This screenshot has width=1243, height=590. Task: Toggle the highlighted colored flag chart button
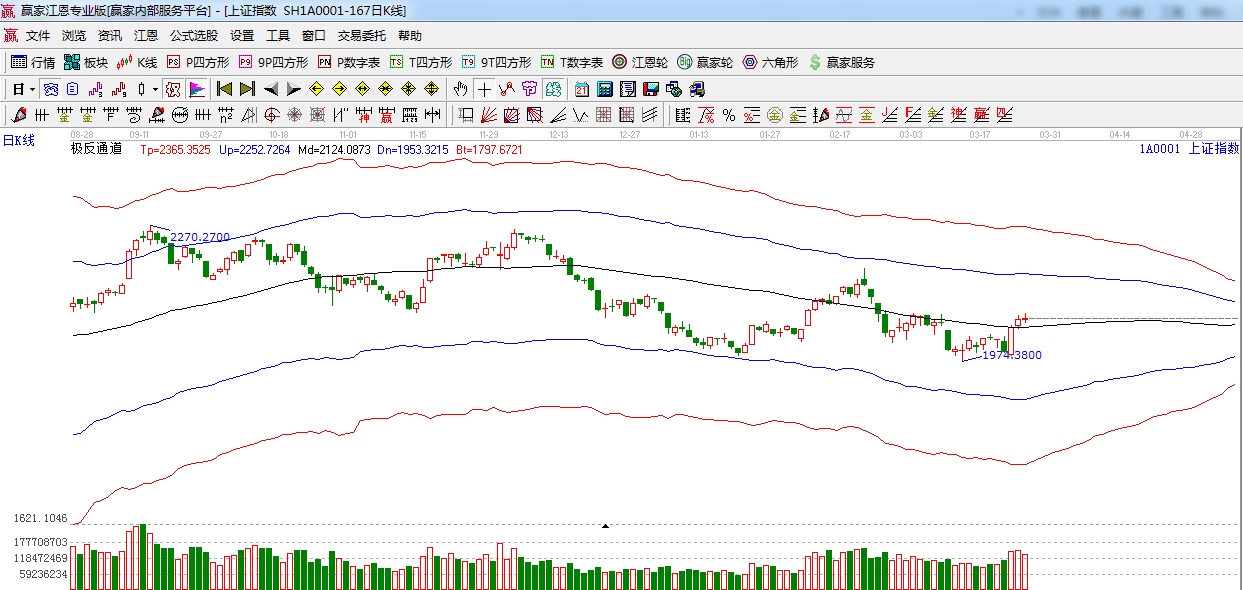coord(197,89)
